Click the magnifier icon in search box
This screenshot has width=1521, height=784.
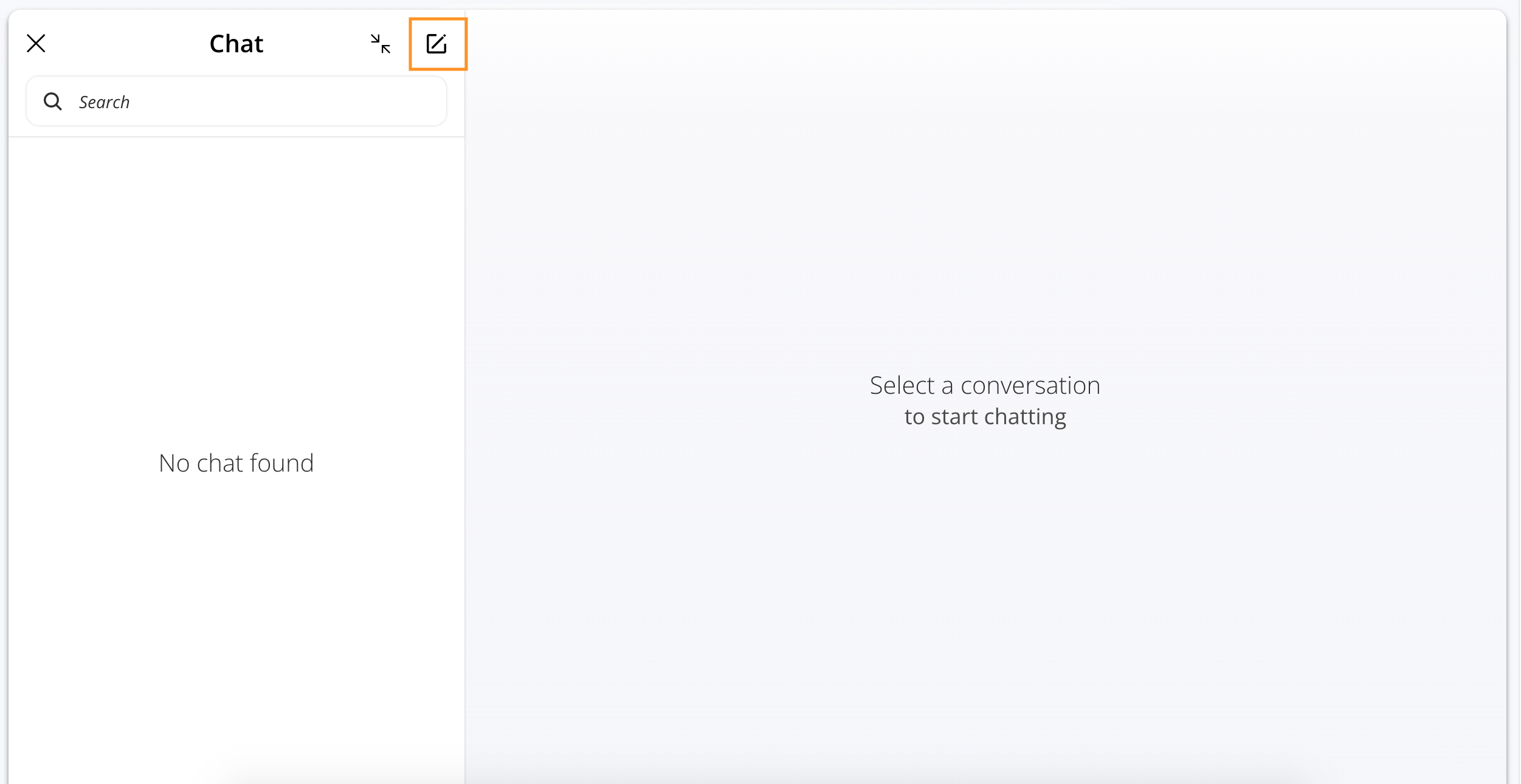click(53, 101)
